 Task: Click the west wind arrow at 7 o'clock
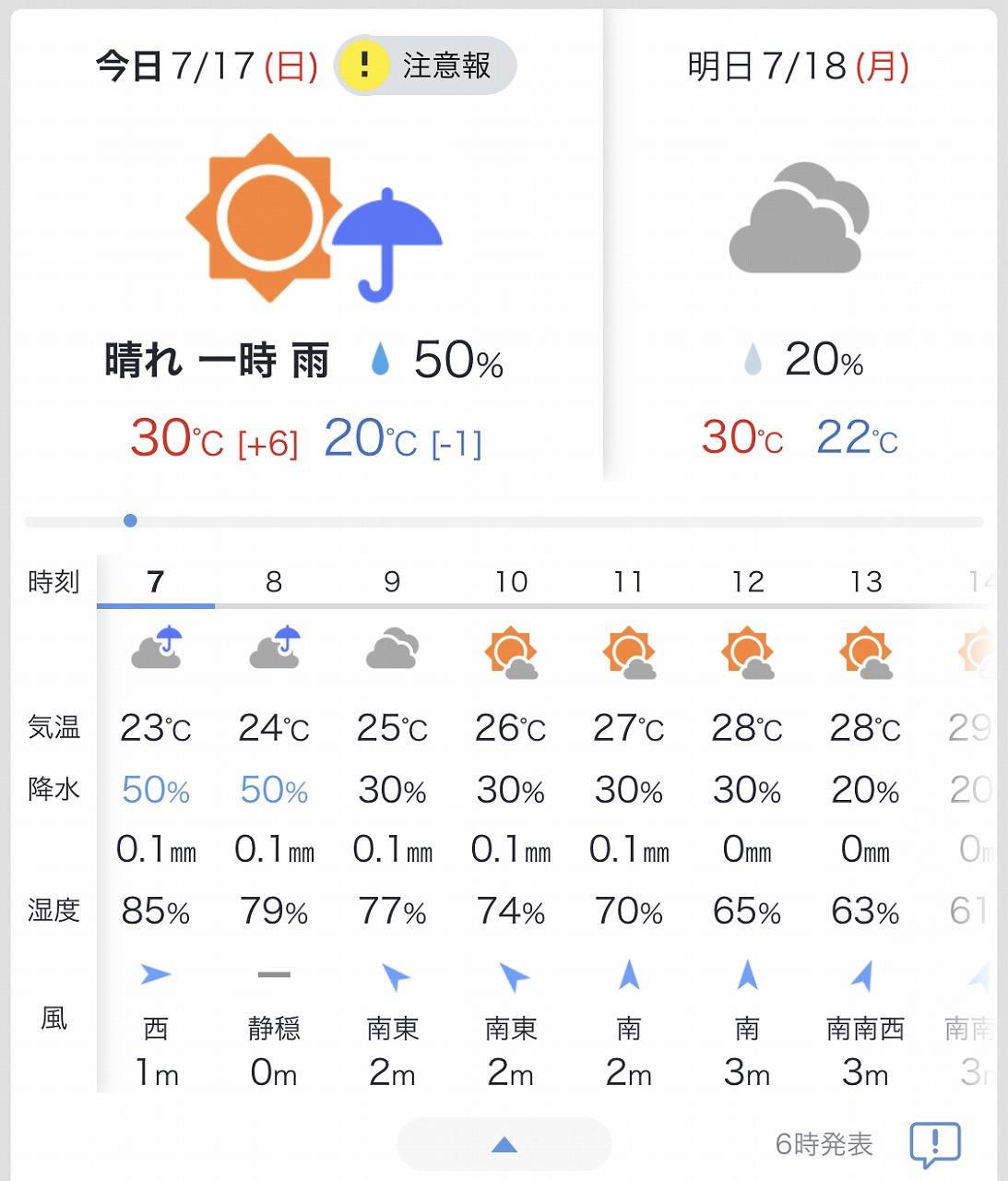(x=155, y=974)
